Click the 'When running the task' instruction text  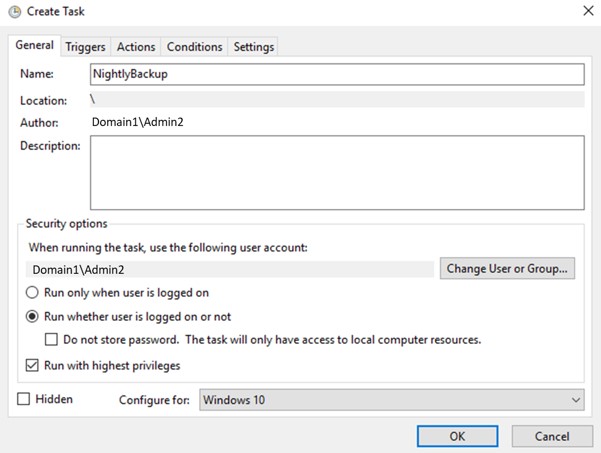tap(168, 248)
